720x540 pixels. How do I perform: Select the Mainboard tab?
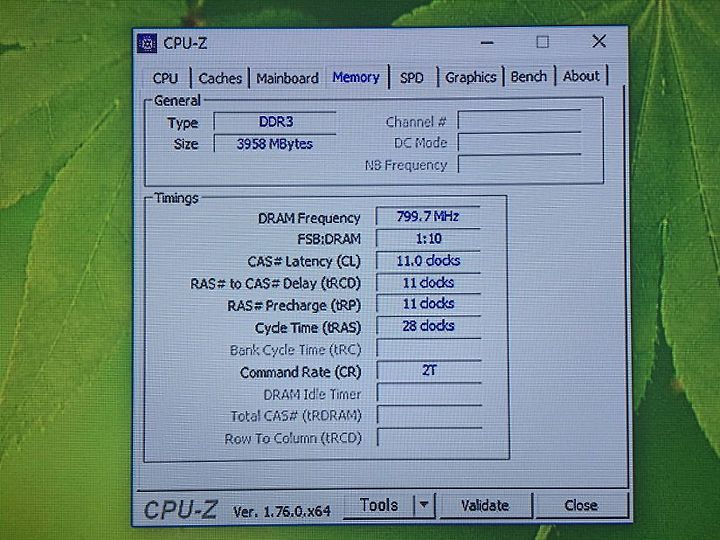(287, 78)
